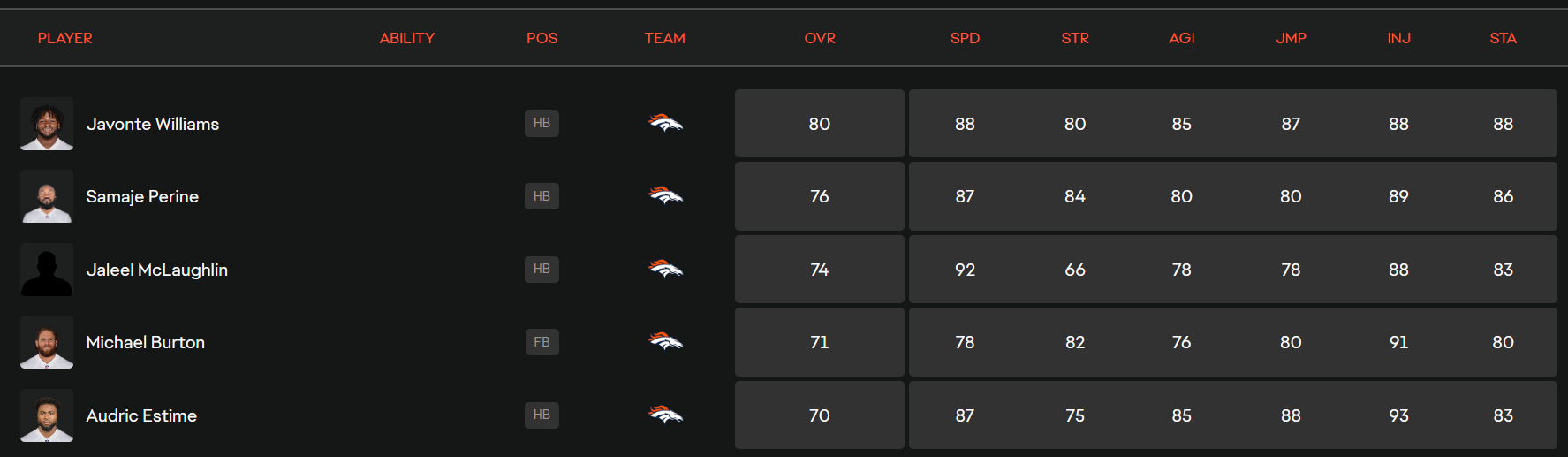Click the HB position badge for Audric Estime
This screenshot has width=1568, height=457.
[542, 415]
